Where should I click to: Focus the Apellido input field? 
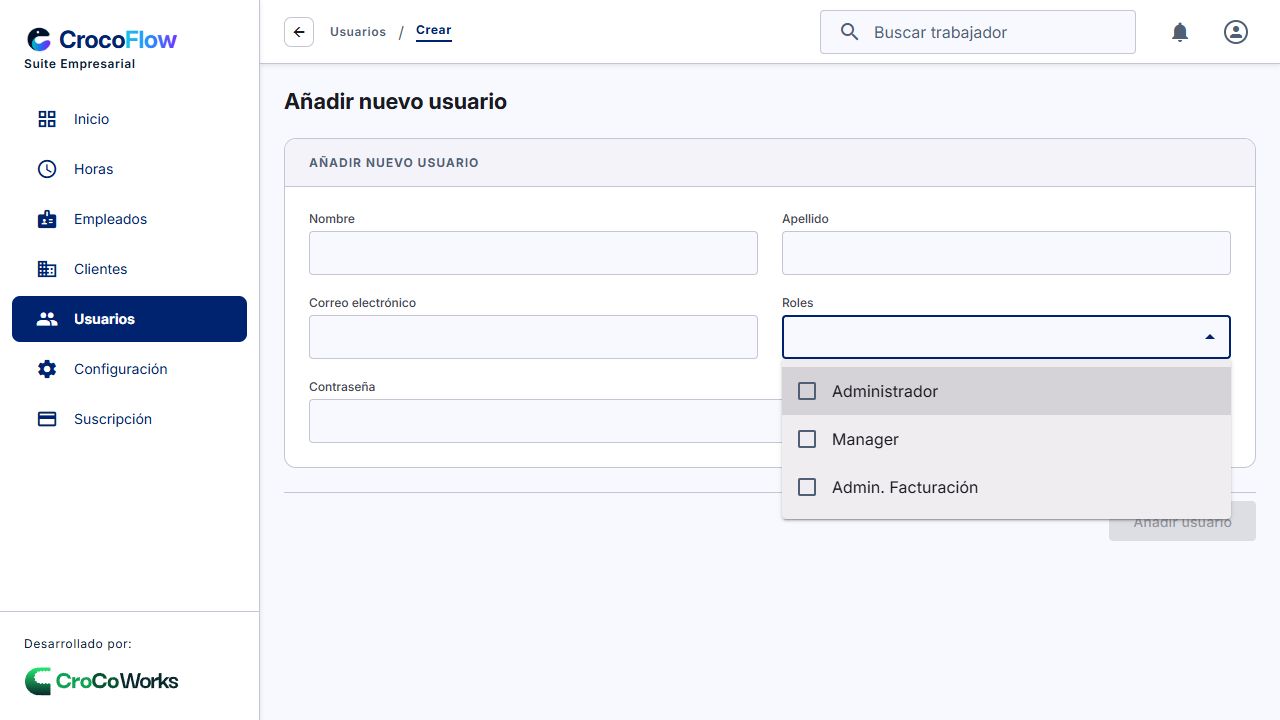1006,253
